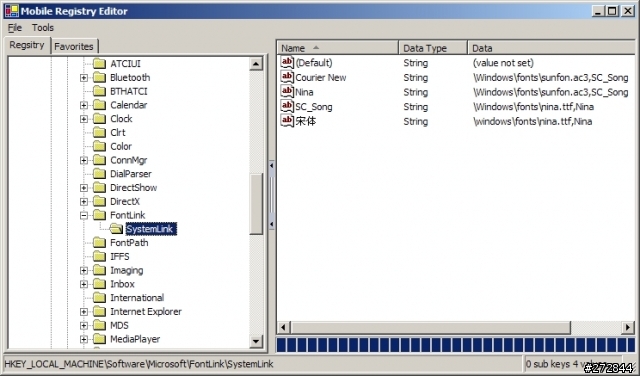Image resolution: width=640 pixels, height=376 pixels.
Task: Click the splitter's lower collapse arrow
Action: tap(271, 224)
